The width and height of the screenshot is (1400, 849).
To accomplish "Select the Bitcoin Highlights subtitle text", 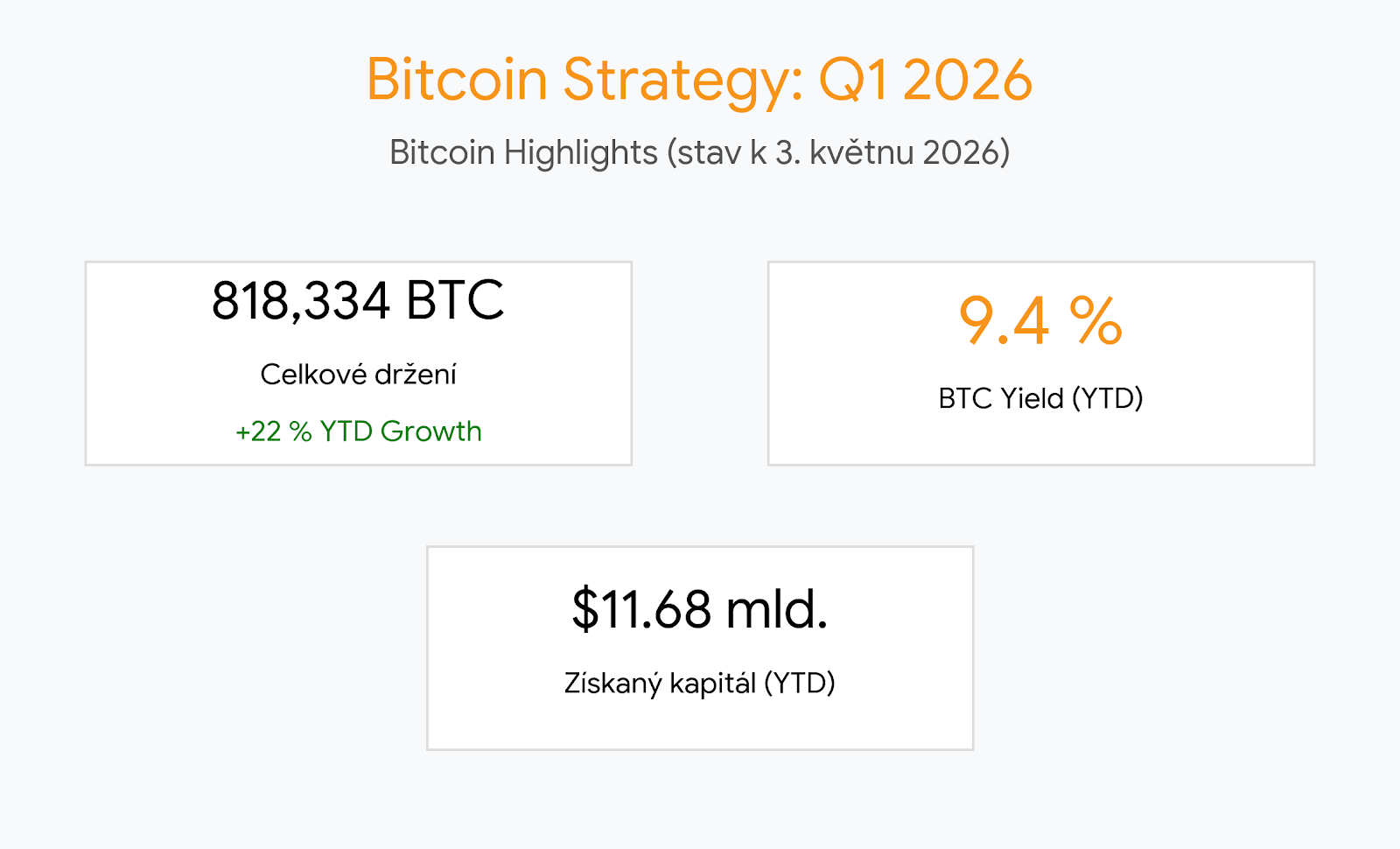I will [699, 152].
